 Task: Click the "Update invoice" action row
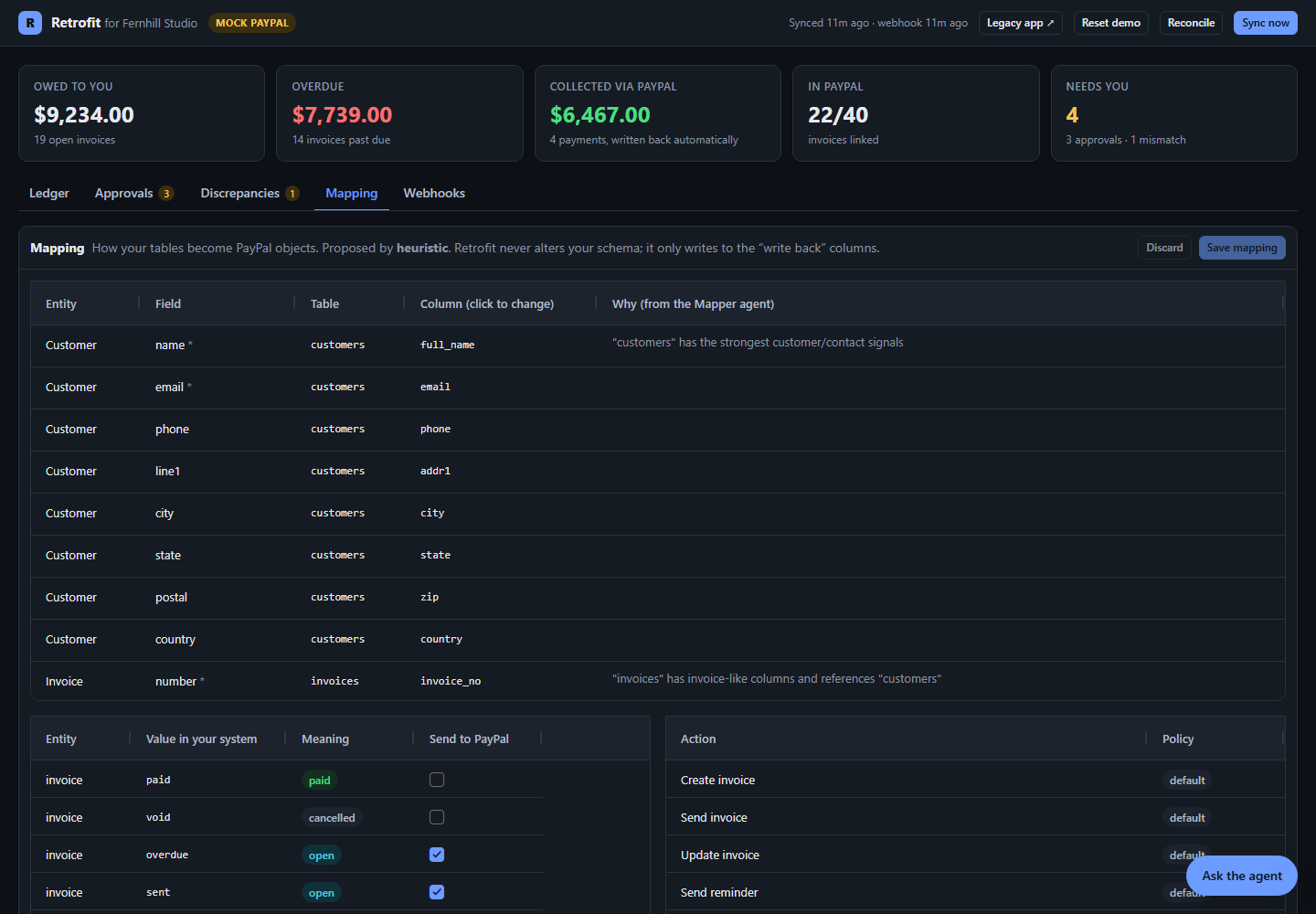[x=975, y=855]
